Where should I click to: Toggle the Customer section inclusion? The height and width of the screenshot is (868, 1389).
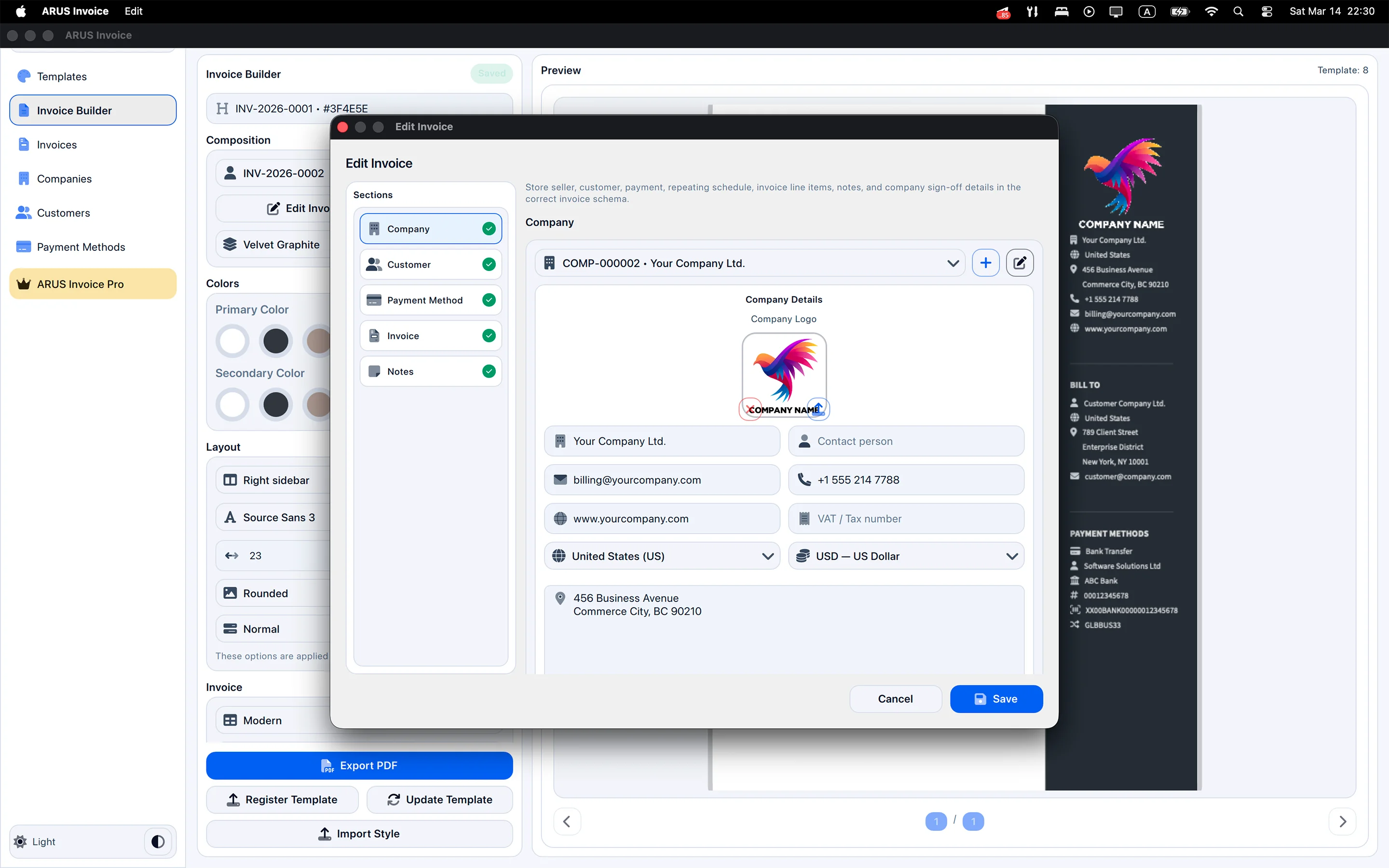click(489, 264)
